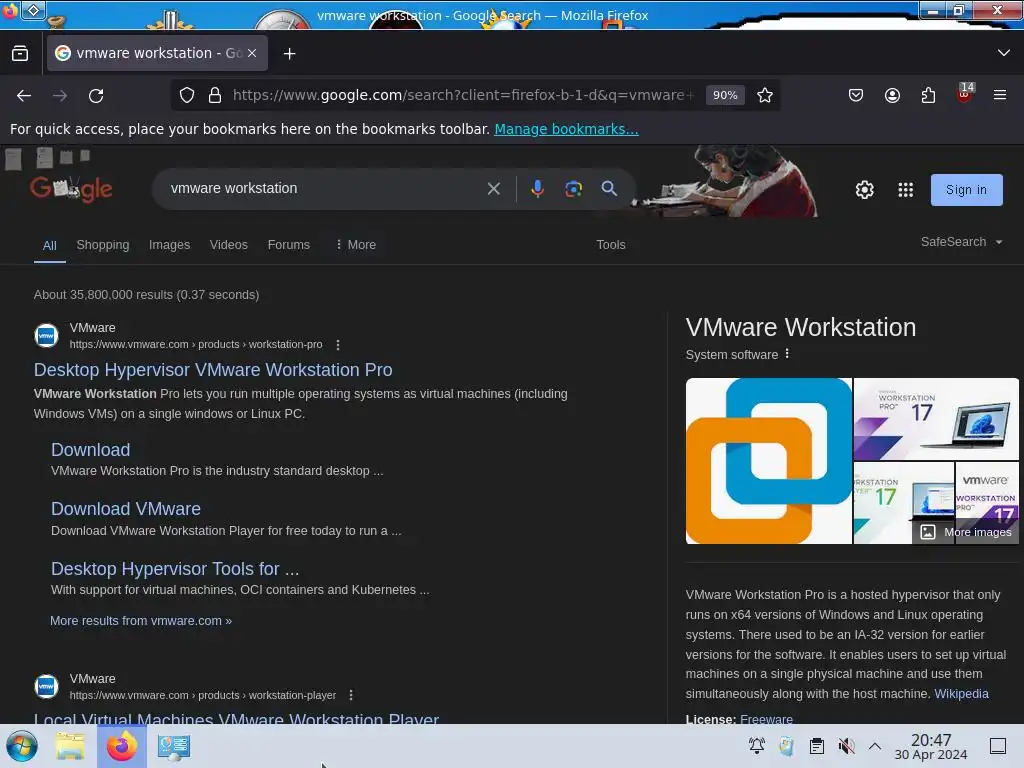1024x768 pixels.
Task: Open Google quick settings gear
Action: [865, 190]
